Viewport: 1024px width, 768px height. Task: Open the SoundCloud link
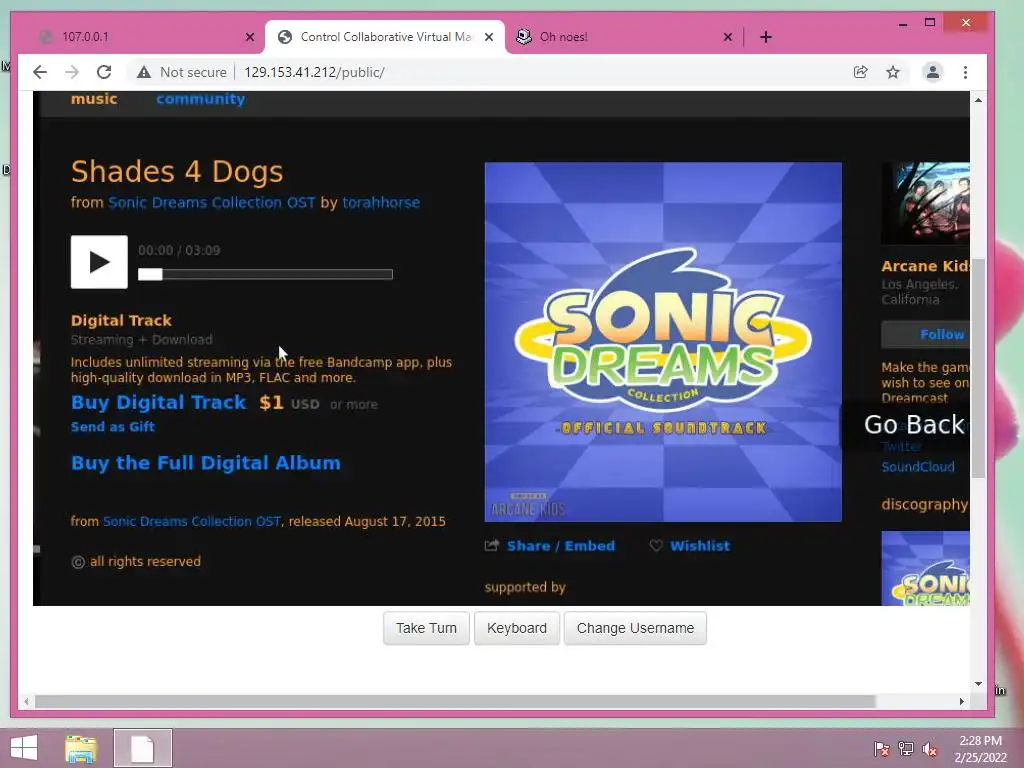click(x=918, y=467)
